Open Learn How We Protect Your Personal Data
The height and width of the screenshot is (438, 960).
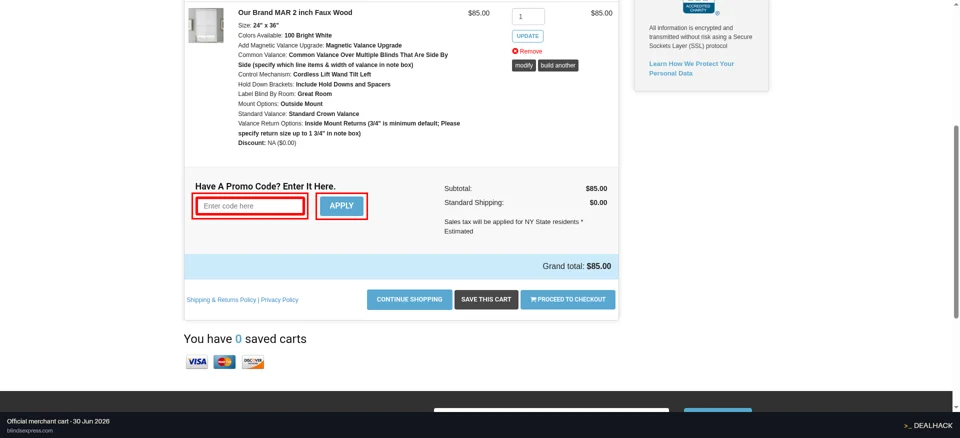(691, 69)
